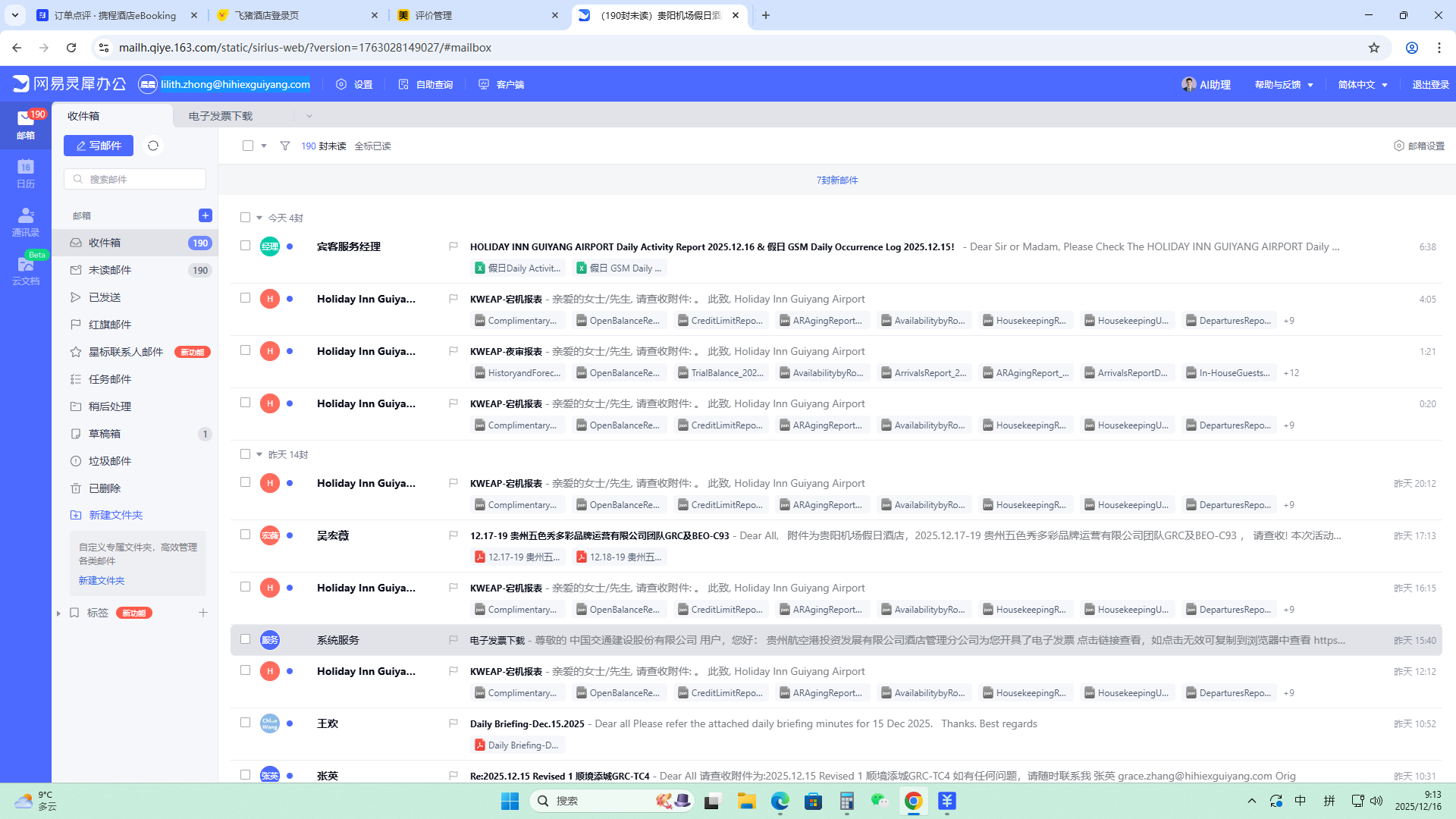This screenshot has width=1456, height=819.
Task: Switch to the 电子发票下载 tab
Action: click(x=221, y=116)
